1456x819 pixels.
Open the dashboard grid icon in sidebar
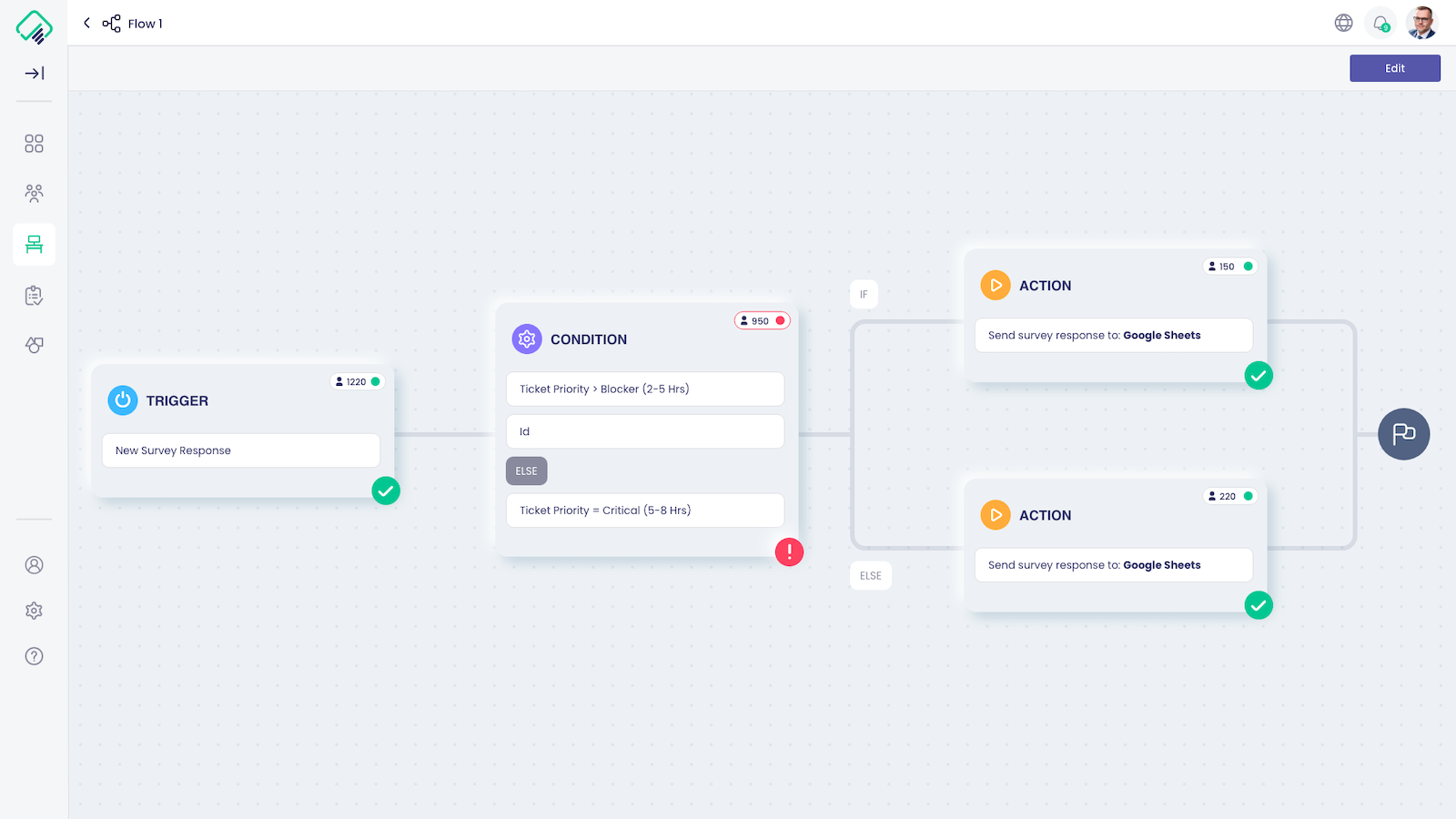click(34, 143)
